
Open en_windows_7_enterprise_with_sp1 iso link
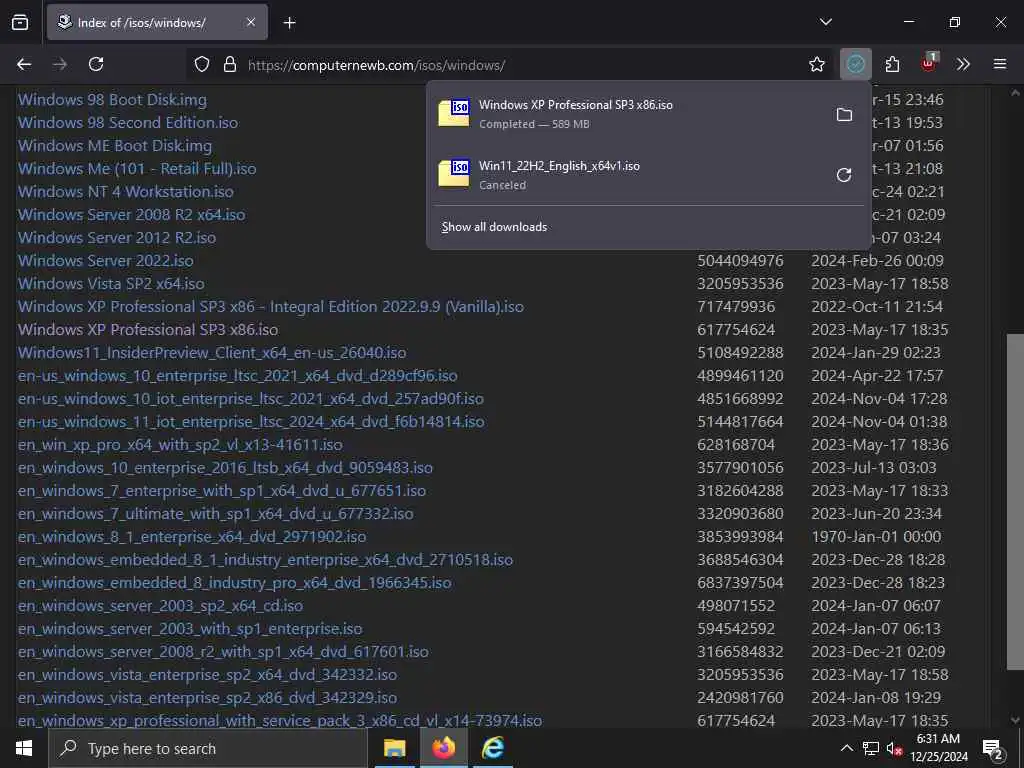[x=222, y=490]
